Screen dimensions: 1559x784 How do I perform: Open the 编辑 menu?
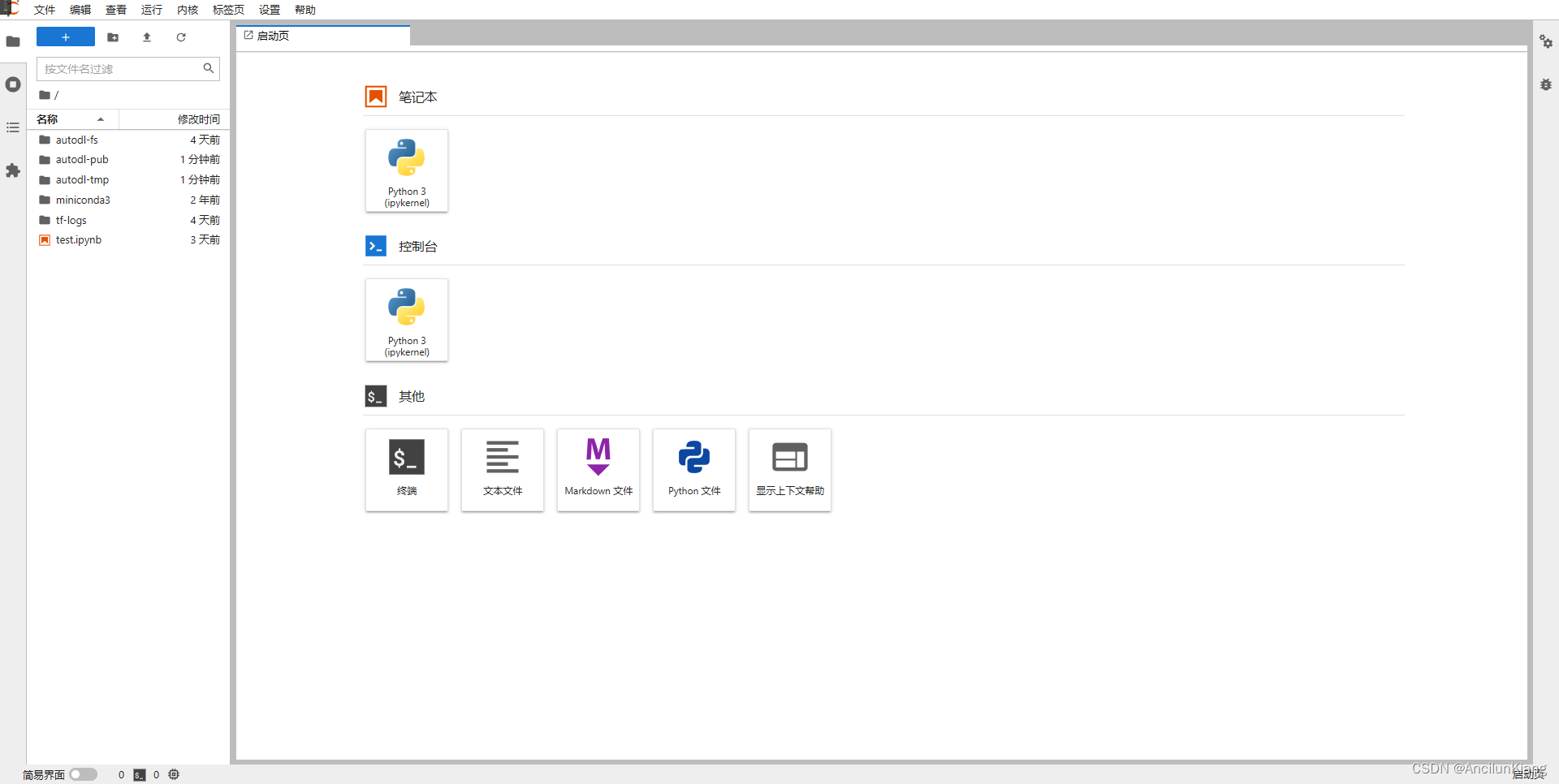[x=80, y=10]
